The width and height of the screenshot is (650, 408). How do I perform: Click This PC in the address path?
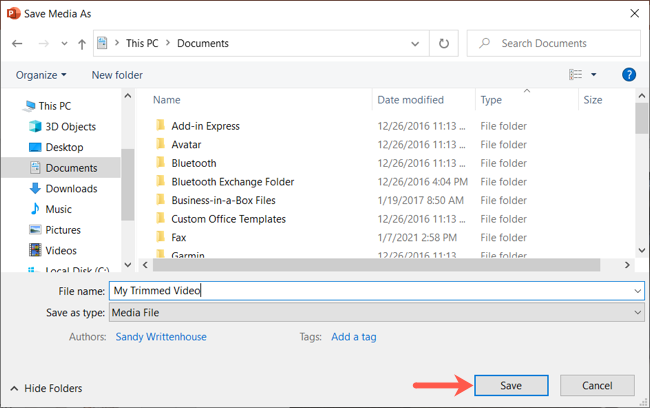(x=142, y=43)
